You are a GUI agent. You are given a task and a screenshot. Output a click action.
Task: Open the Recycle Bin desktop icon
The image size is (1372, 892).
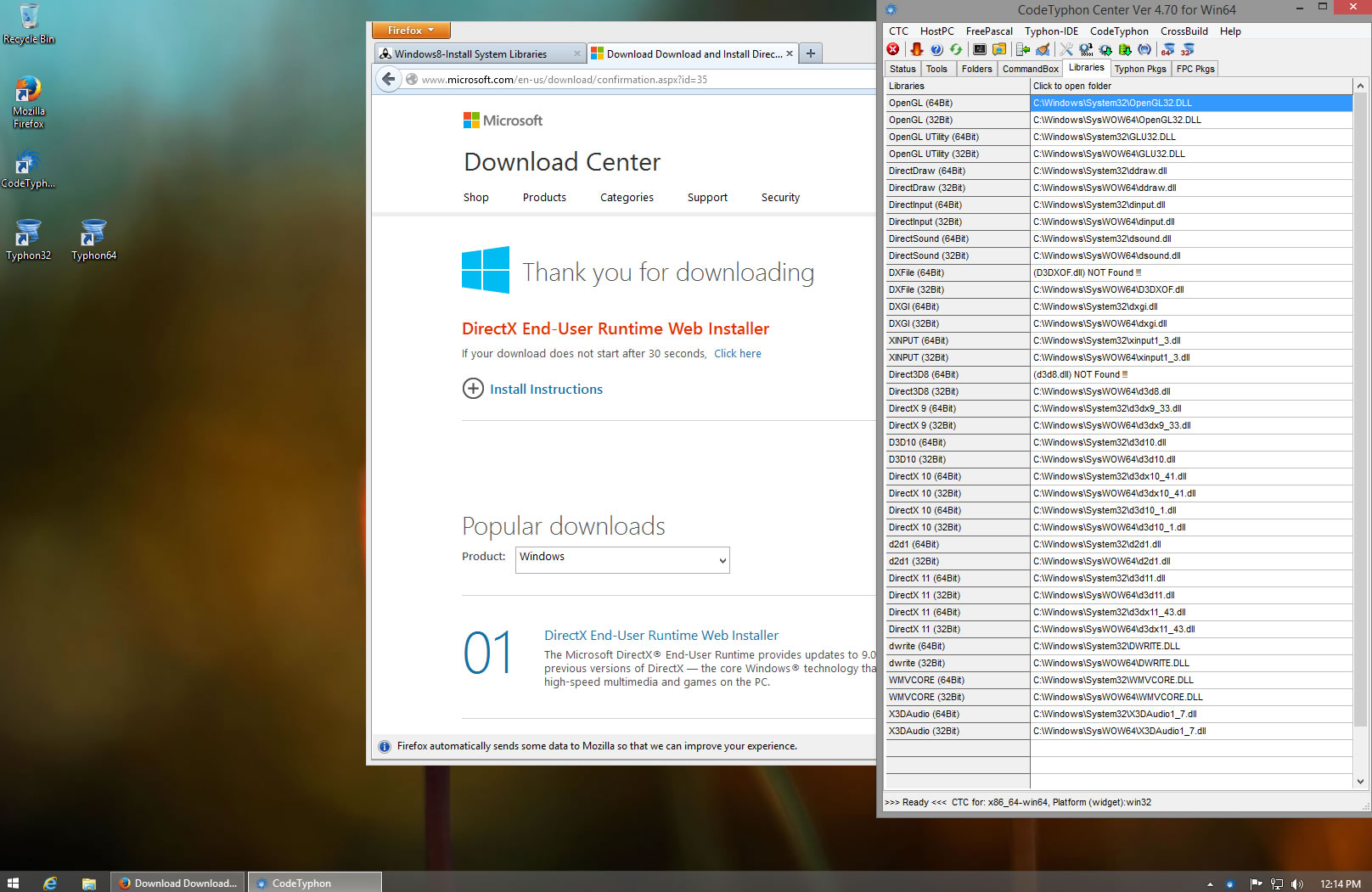pyautogui.click(x=29, y=24)
